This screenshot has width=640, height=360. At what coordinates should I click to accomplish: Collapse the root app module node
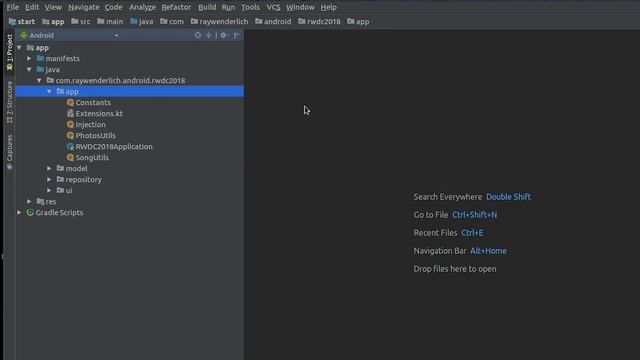pos(19,48)
